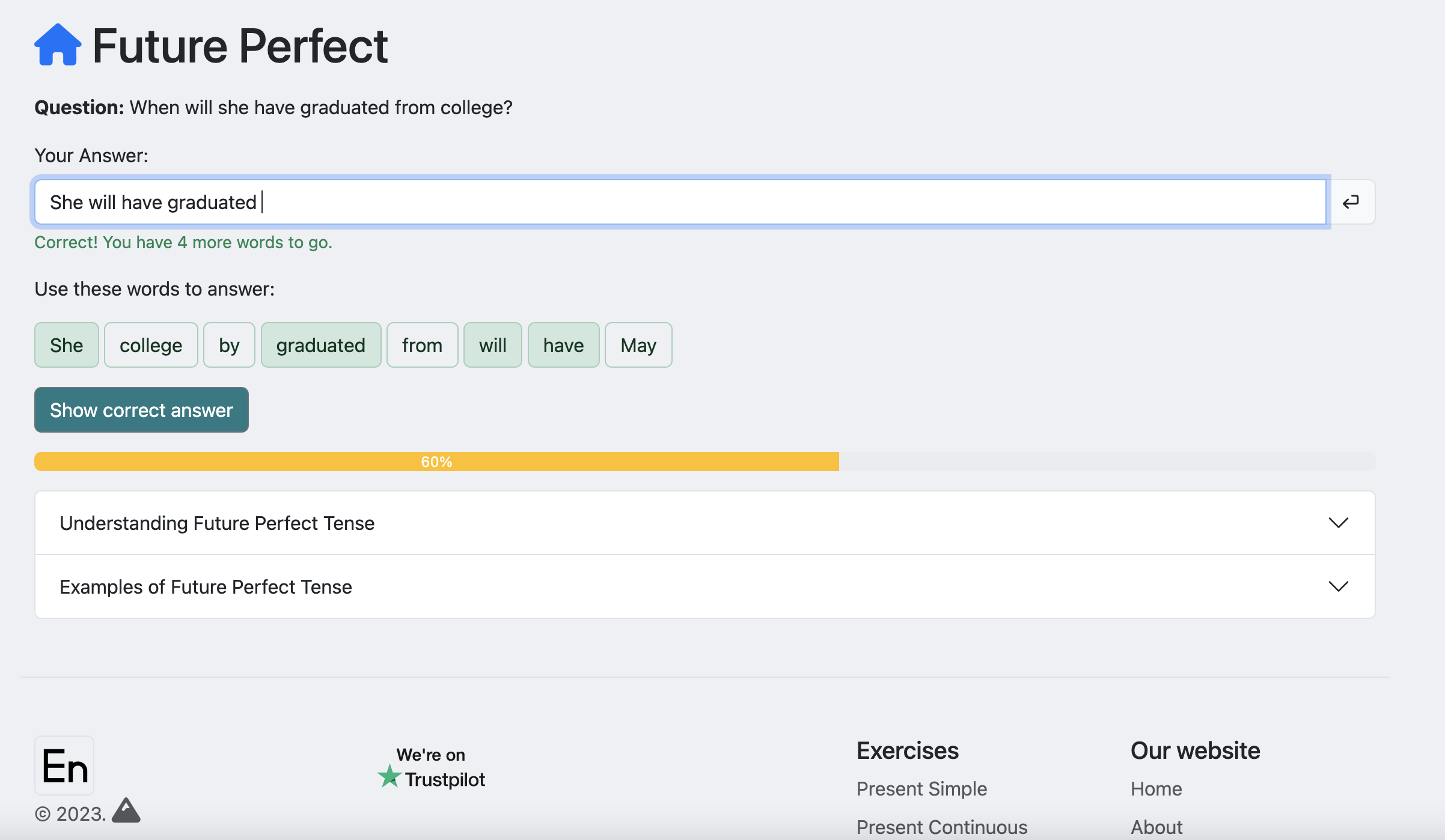Click the 60% yellow progress bar
This screenshot has height=840, width=1445.
436,462
